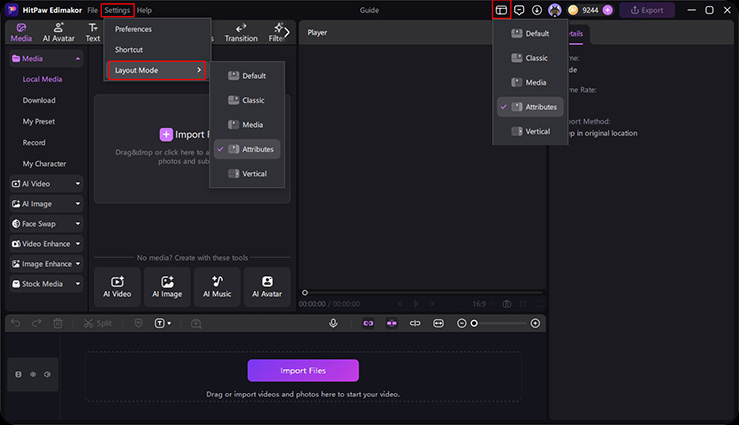Click the Split scissors tool
Screen dimensions: 739x425
pyautogui.click(x=98, y=323)
